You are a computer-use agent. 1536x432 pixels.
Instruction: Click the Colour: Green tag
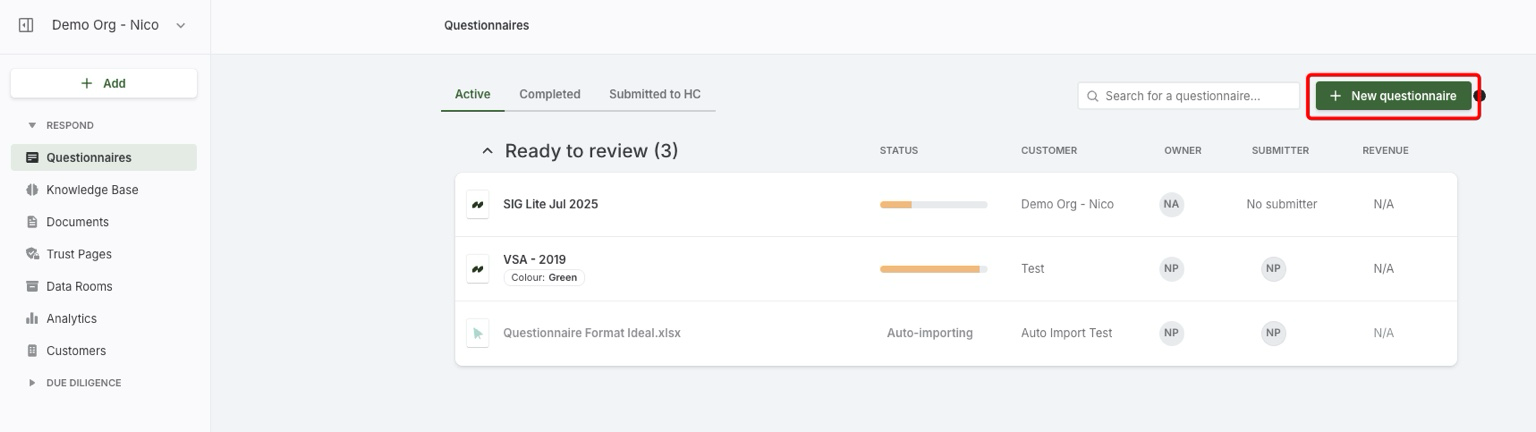pos(544,278)
